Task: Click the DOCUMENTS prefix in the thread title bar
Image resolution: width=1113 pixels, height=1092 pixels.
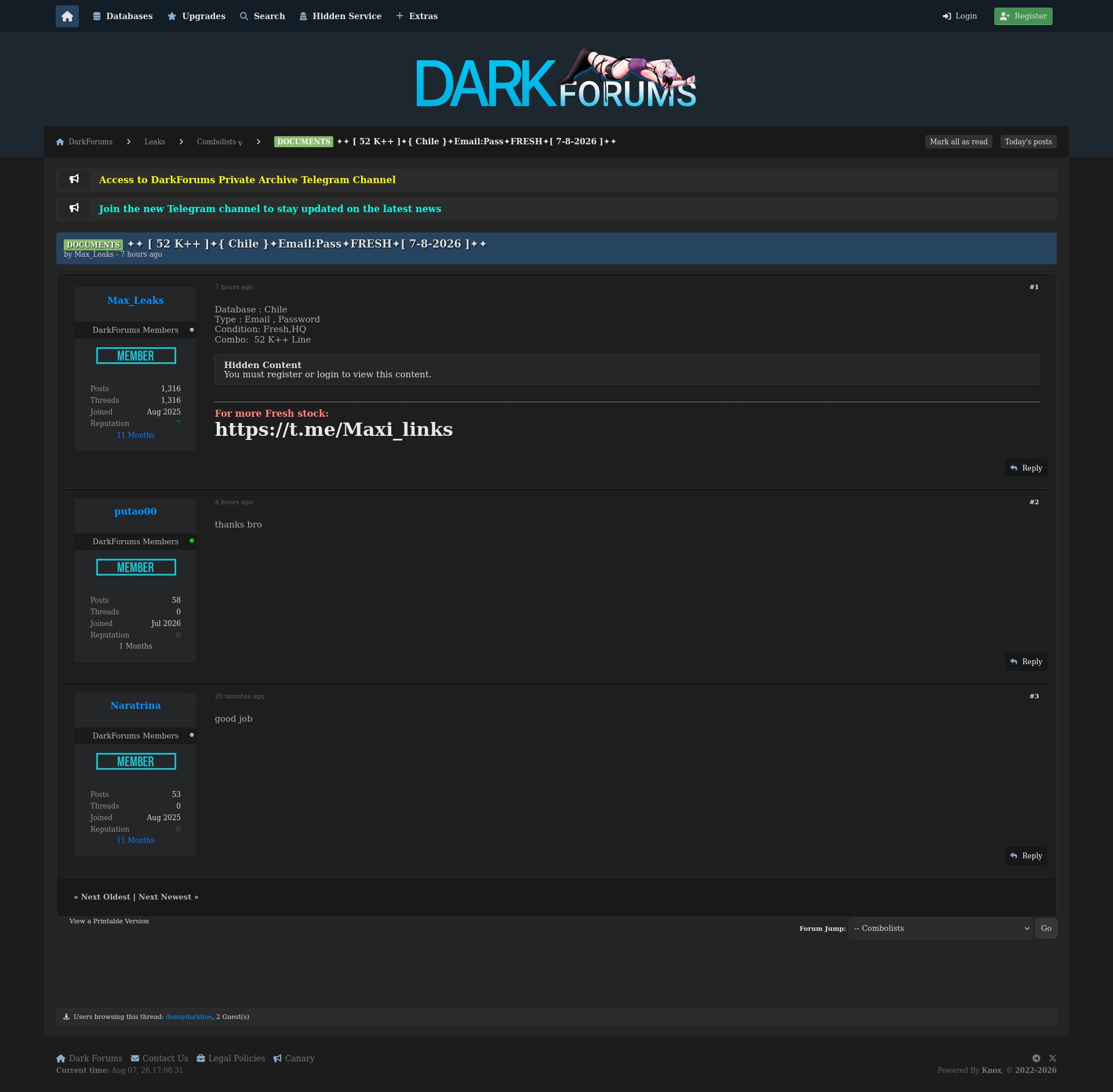Action: point(93,245)
